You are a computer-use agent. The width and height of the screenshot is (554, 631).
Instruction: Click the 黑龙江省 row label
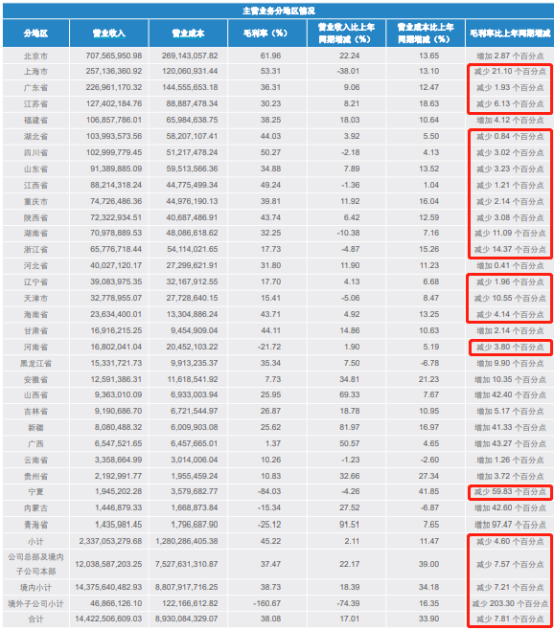pyautogui.click(x=36, y=363)
